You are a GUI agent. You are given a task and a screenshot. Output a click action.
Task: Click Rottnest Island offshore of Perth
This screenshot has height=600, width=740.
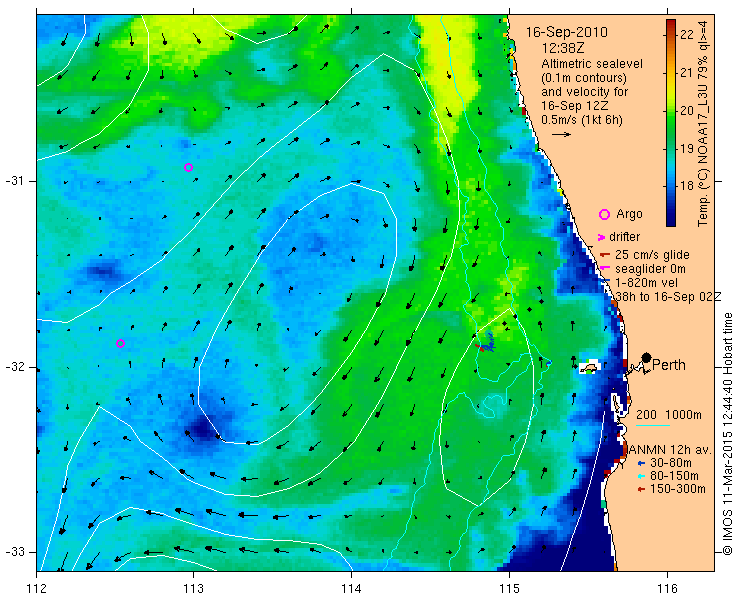coord(589,368)
